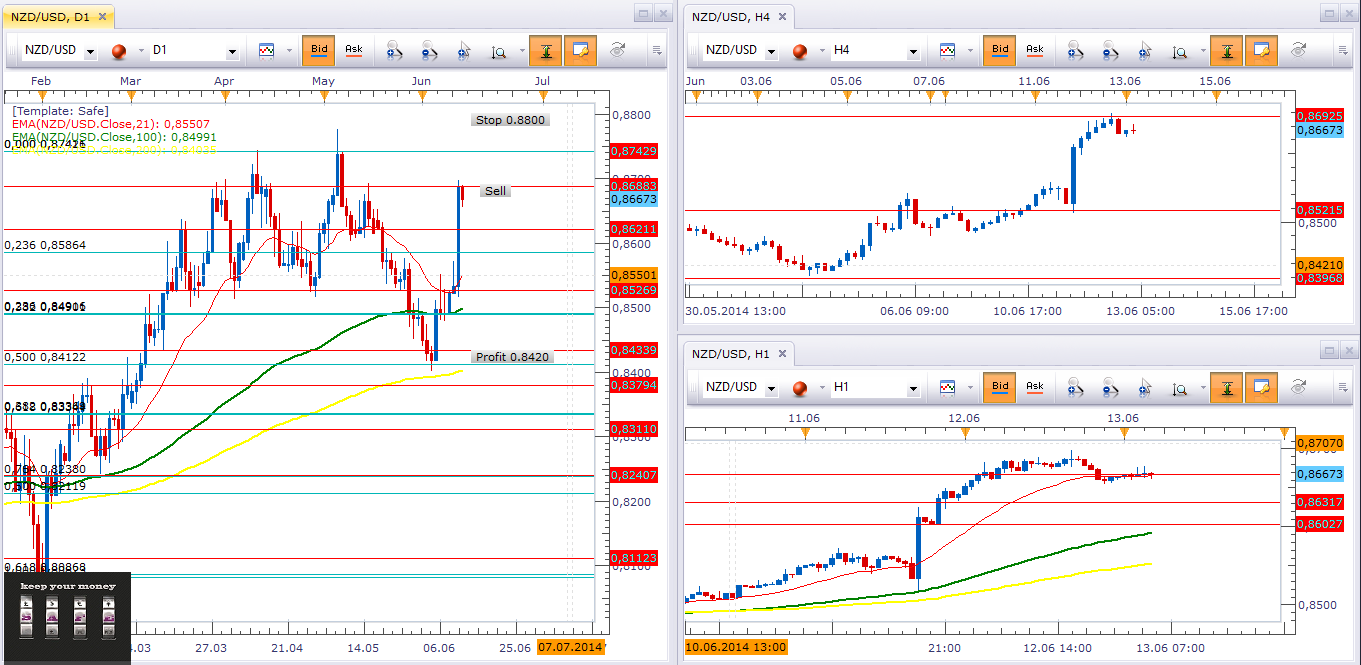Select the chart type icon on D1 toolbar
The height and width of the screenshot is (665, 1361).
coord(266,50)
